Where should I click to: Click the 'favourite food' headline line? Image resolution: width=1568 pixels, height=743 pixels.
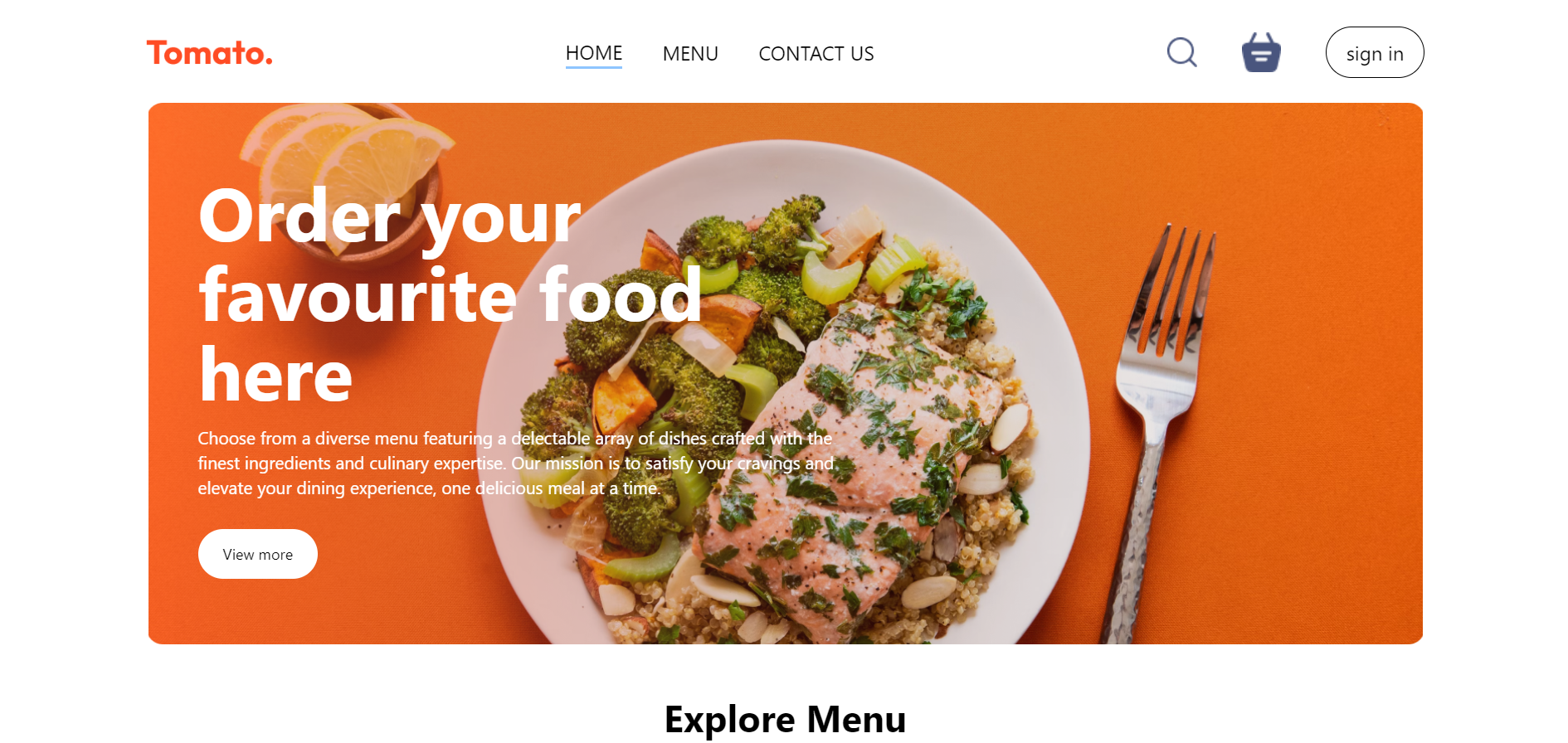click(450, 296)
